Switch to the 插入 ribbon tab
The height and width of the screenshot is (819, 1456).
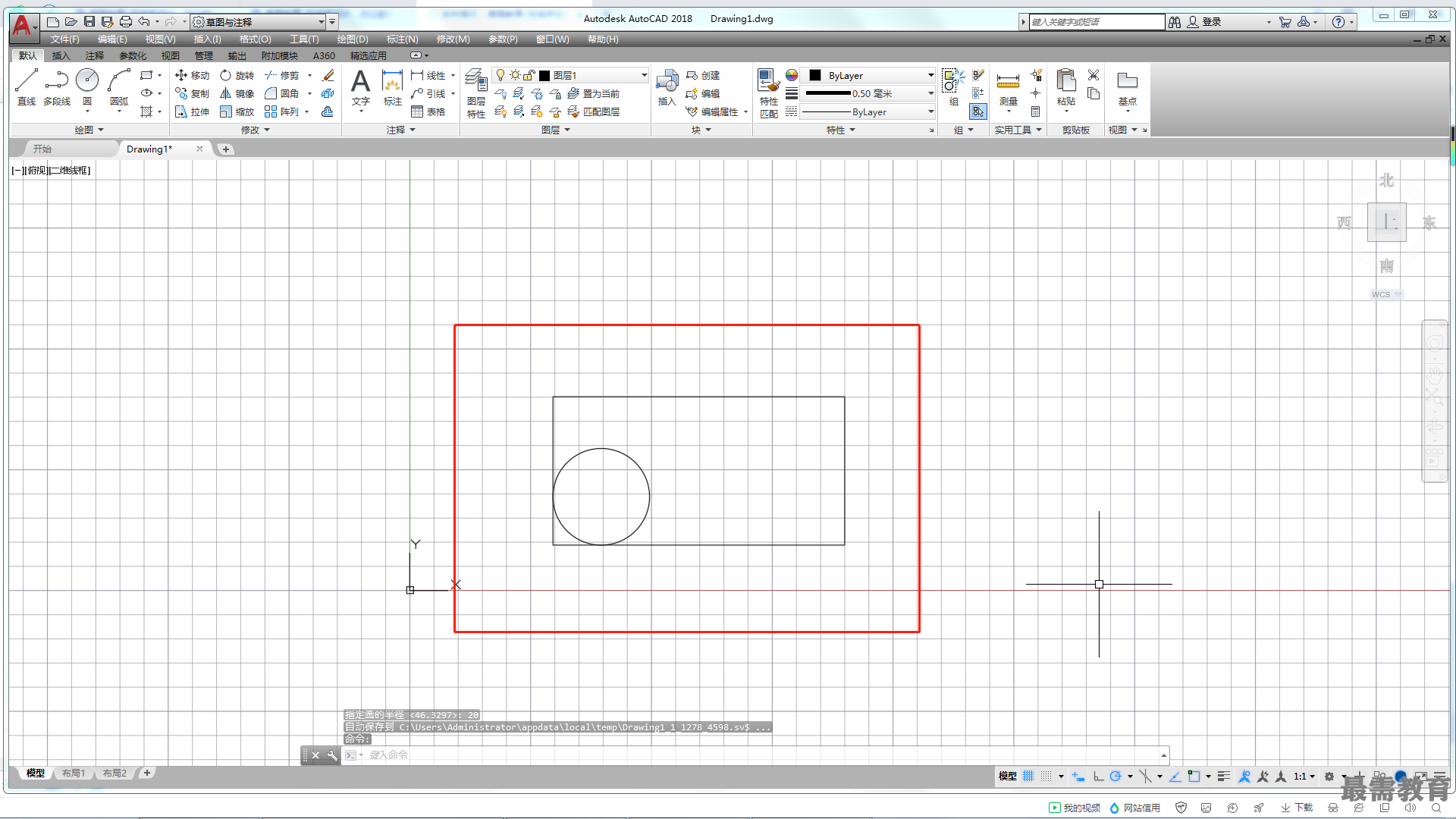point(61,55)
